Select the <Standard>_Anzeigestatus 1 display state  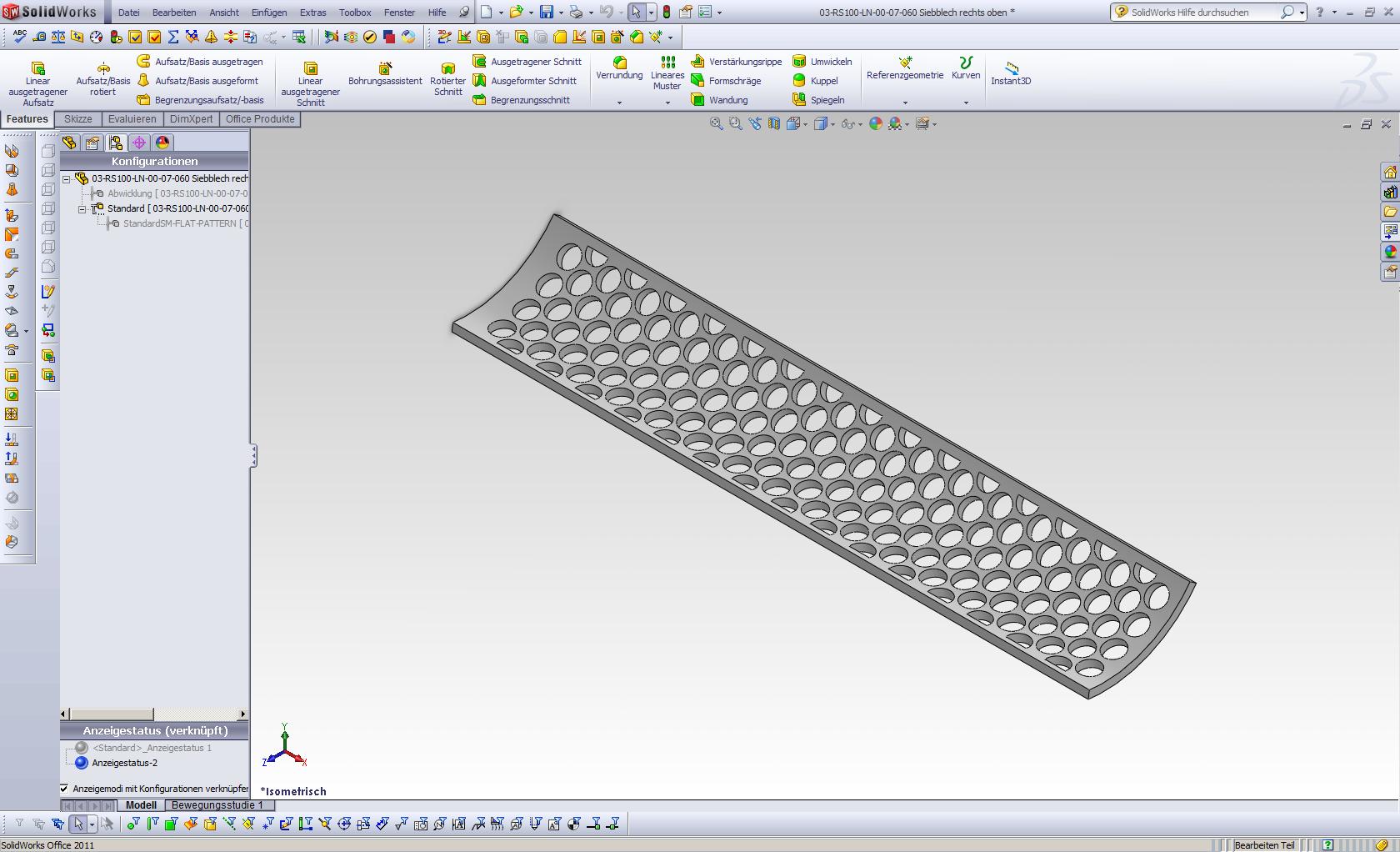[x=152, y=748]
